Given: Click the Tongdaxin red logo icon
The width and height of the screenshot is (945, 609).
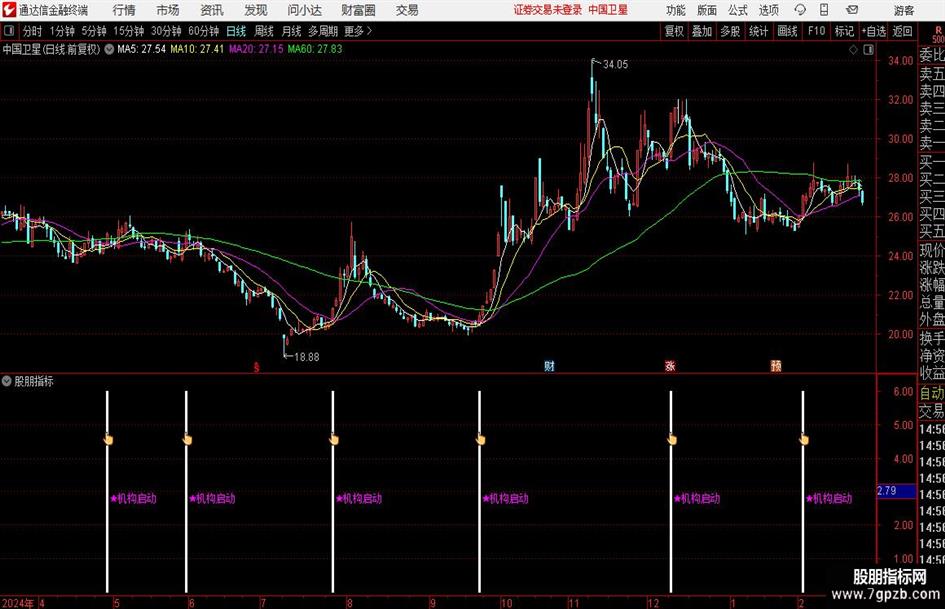Looking at the screenshot, I should [x=9, y=10].
